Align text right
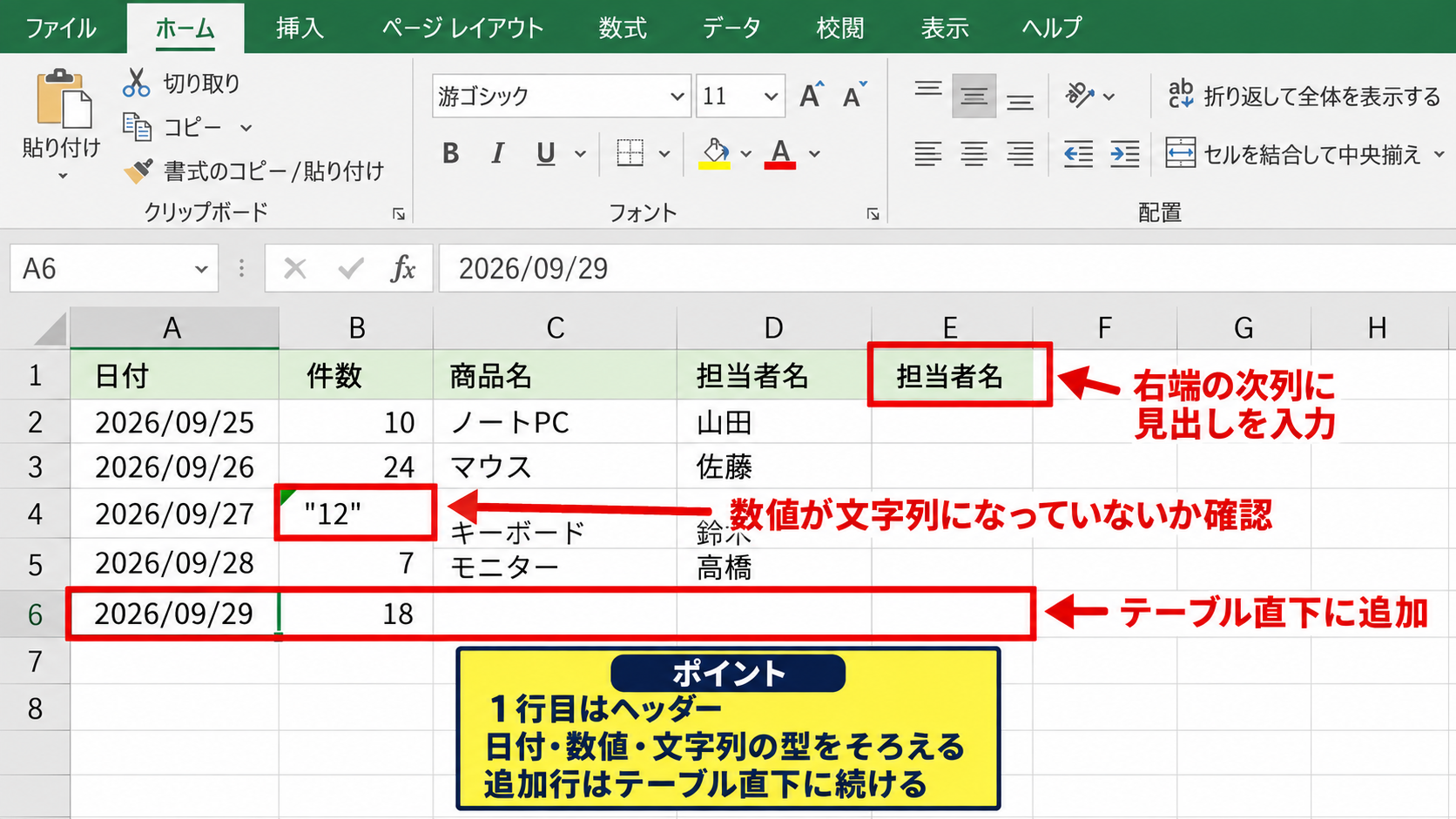The width and height of the screenshot is (1456, 819). pos(1020,154)
